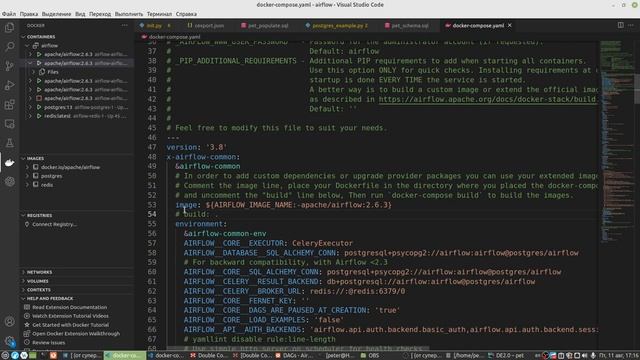Viewport: 640px width, 360px height.
Task: Click docker.io/apache/airflow image icon
Action: click(x=36, y=167)
